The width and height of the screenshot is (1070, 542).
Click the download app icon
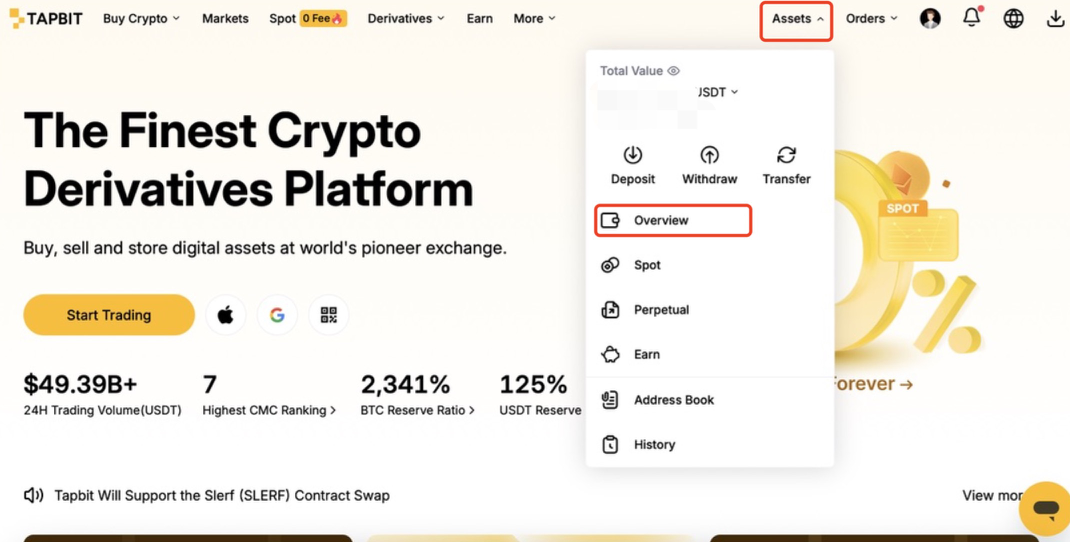pos(1055,18)
